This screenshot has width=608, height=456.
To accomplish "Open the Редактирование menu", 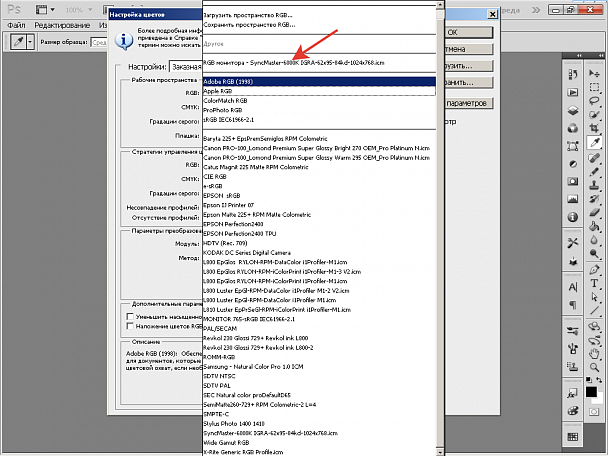I will (x=62, y=25).
